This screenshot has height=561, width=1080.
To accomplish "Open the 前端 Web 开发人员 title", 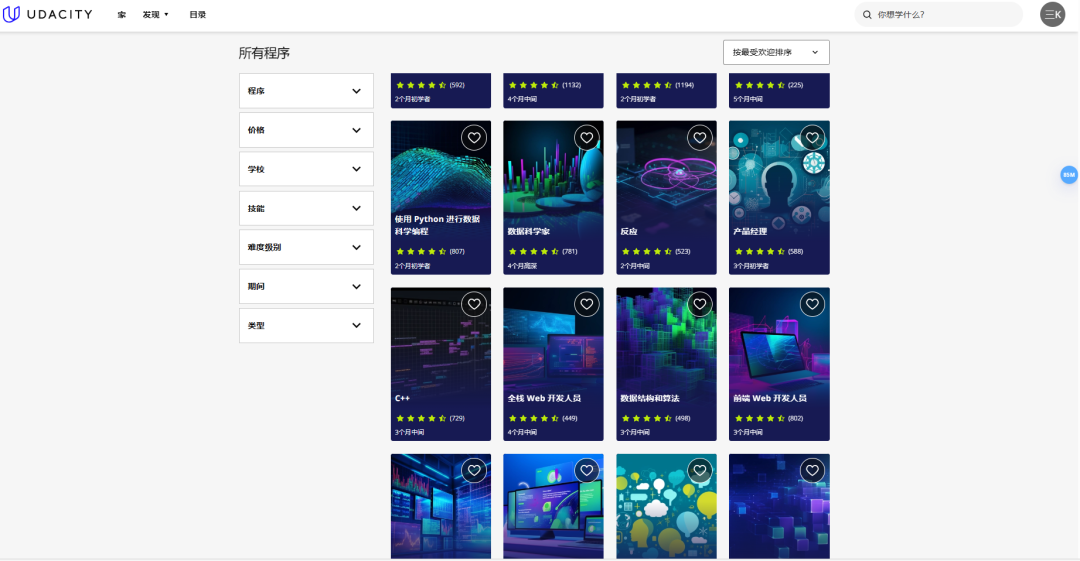I will tap(770, 398).
